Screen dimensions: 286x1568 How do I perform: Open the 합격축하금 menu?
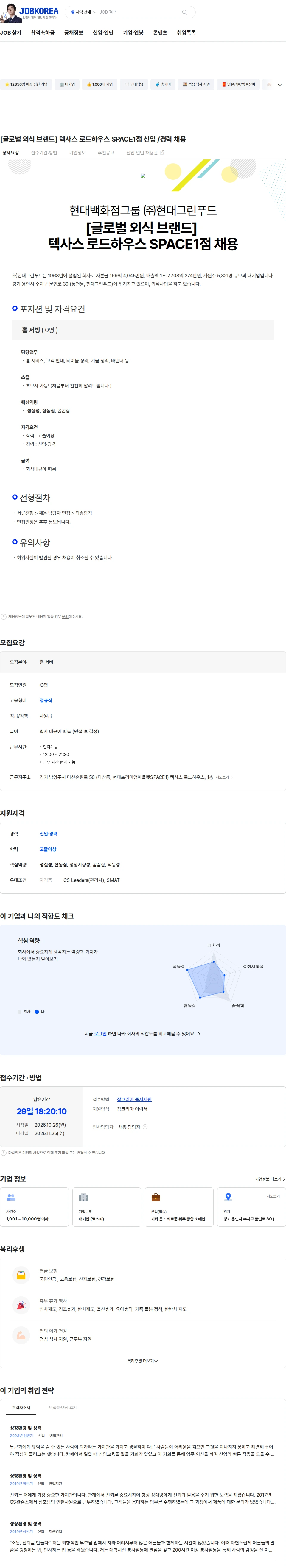[43, 33]
